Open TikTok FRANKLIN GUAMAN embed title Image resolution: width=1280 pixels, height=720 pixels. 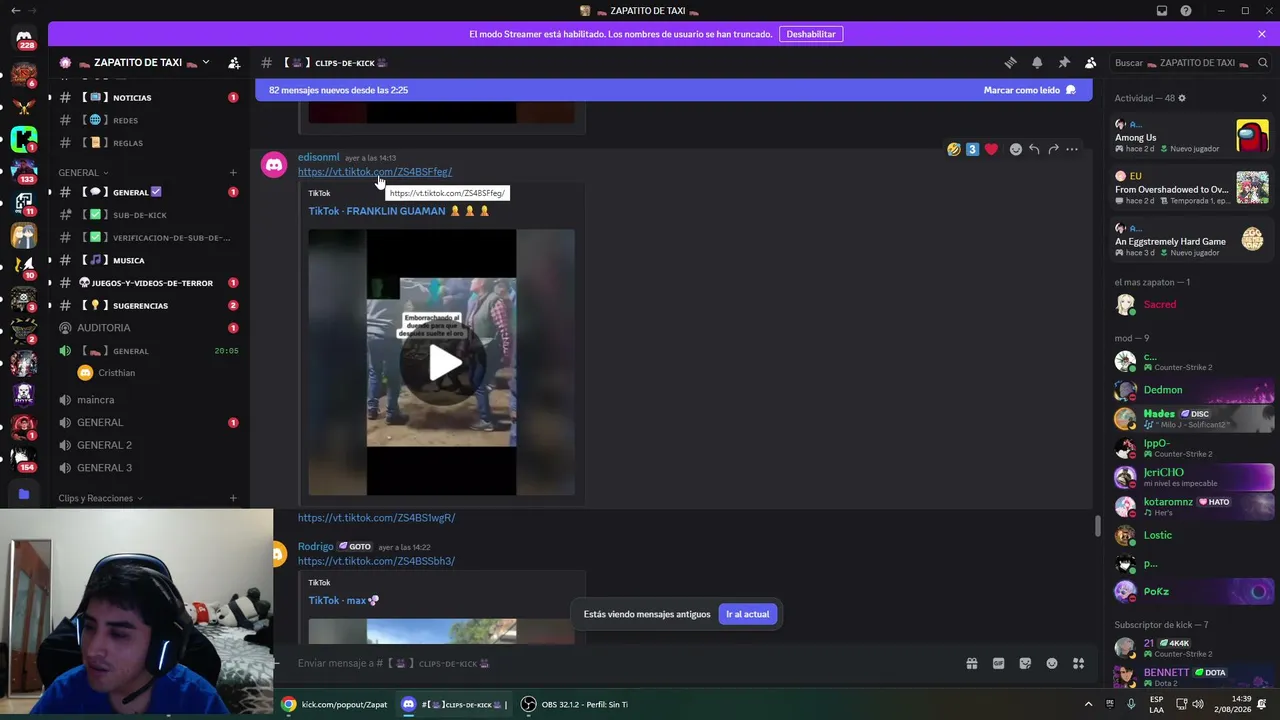pos(399,211)
